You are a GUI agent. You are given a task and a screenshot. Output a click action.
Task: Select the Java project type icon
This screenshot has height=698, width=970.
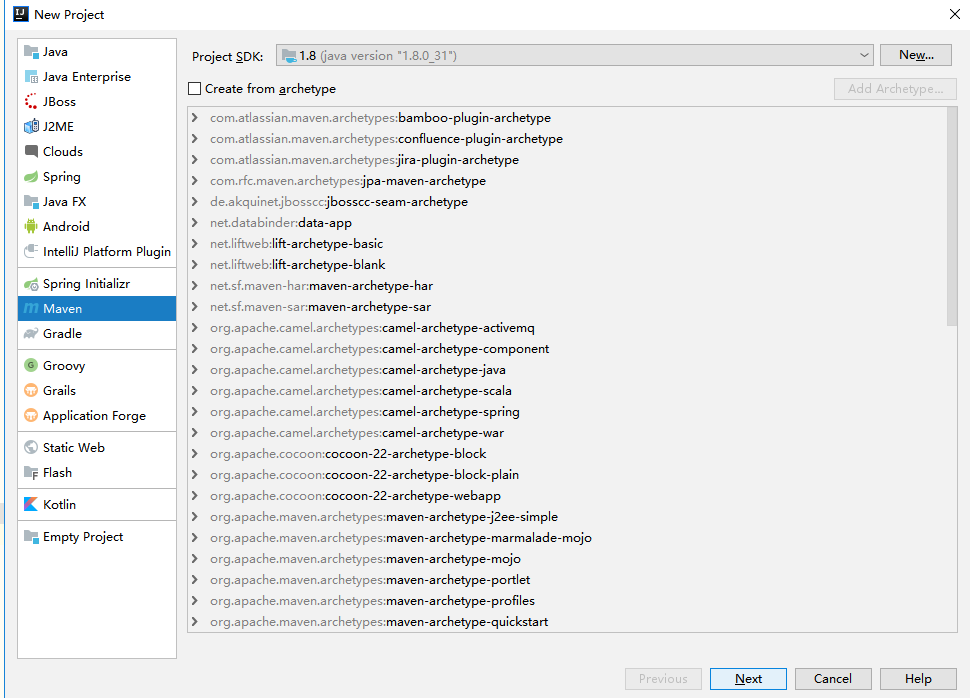31,51
